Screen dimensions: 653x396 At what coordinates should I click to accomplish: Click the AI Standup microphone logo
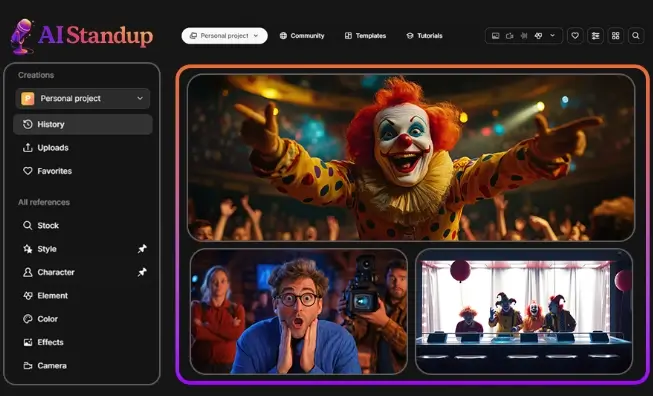point(22,37)
